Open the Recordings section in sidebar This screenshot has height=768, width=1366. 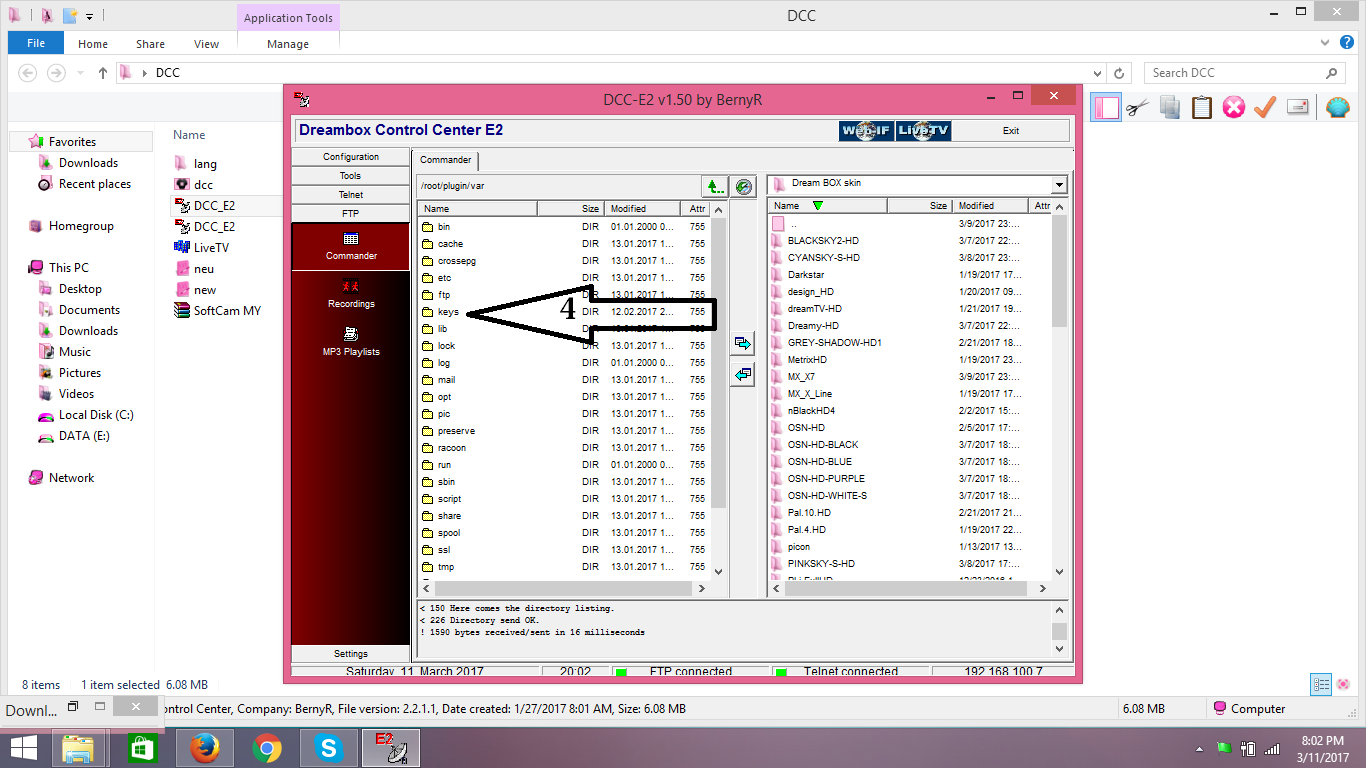point(351,294)
